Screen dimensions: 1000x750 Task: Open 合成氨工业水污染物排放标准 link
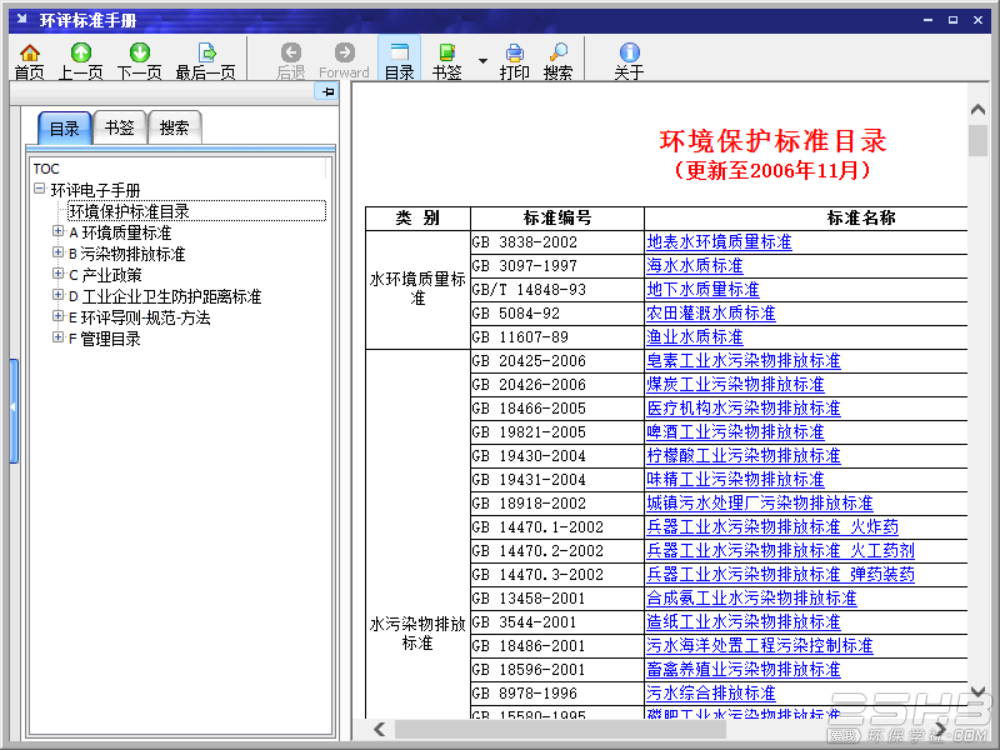click(x=751, y=598)
